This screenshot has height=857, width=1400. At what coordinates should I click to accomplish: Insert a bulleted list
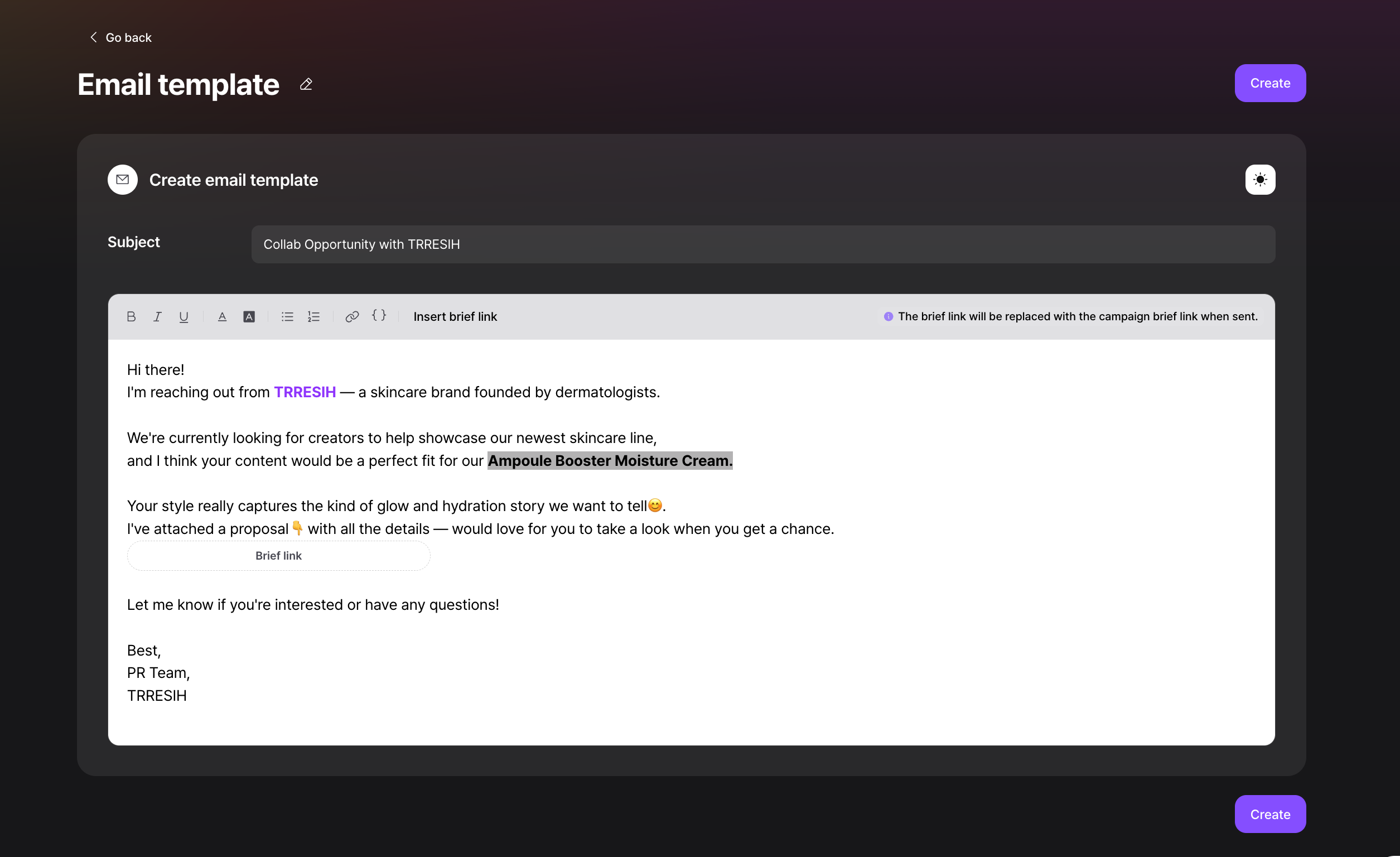coord(287,316)
